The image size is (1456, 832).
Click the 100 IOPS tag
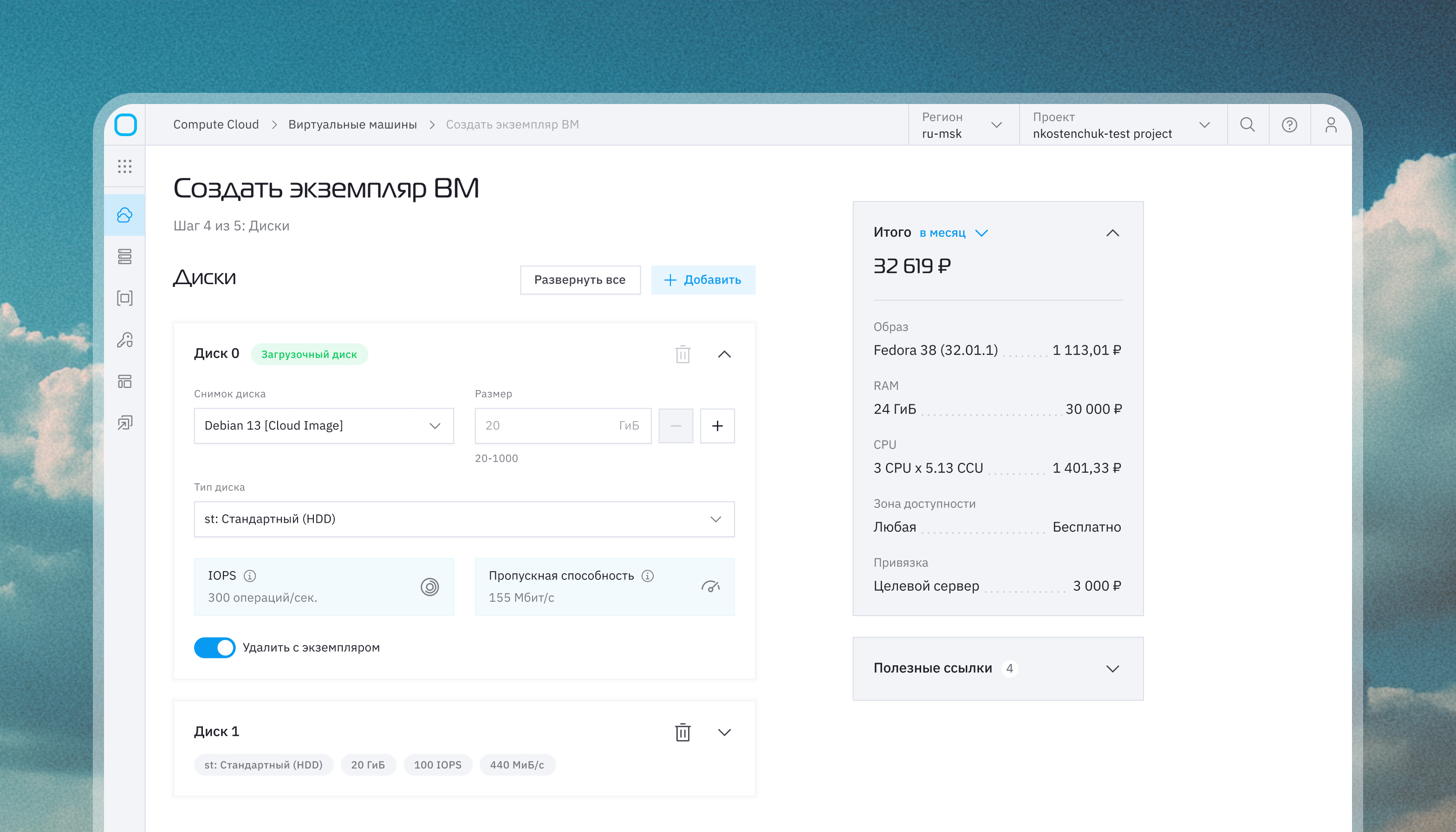click(438, 765)
